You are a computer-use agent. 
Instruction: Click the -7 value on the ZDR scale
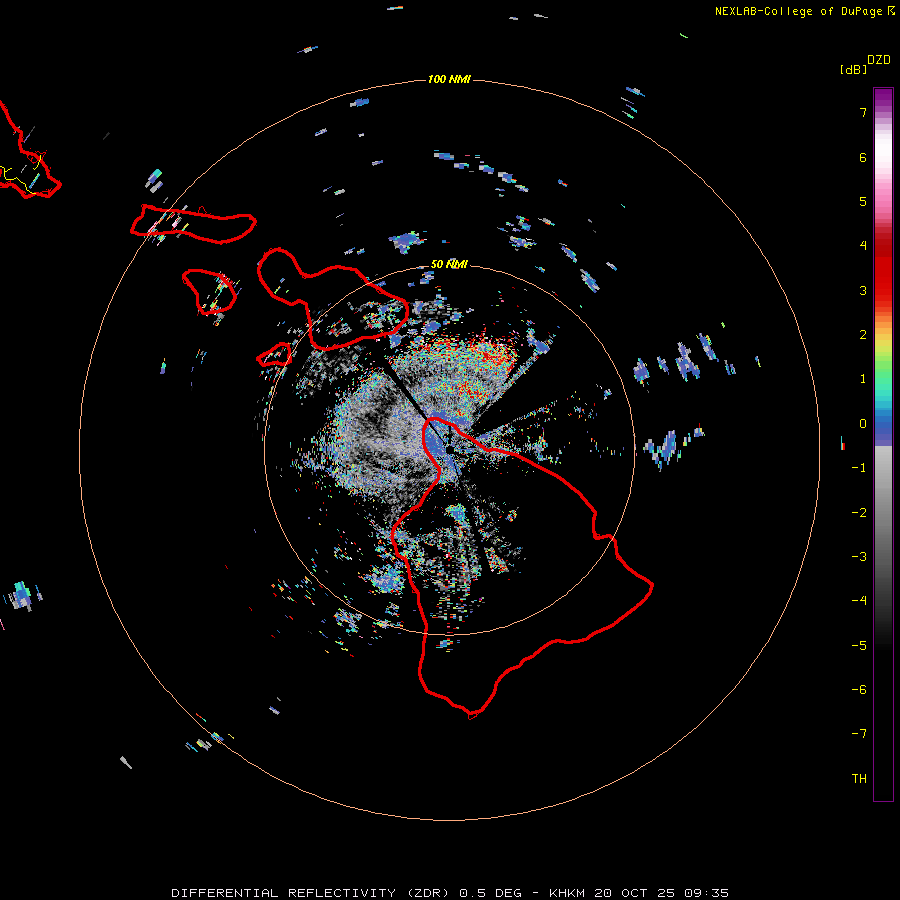pos(859,734)
